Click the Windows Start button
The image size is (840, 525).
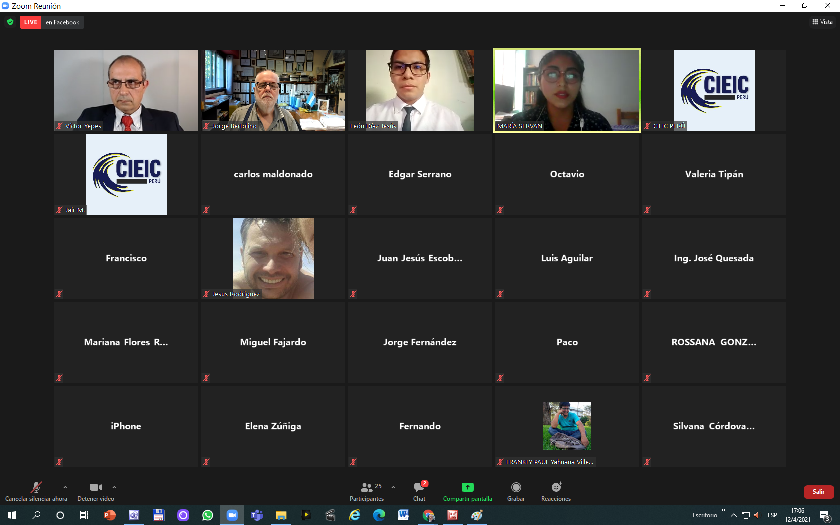(12, 515)
